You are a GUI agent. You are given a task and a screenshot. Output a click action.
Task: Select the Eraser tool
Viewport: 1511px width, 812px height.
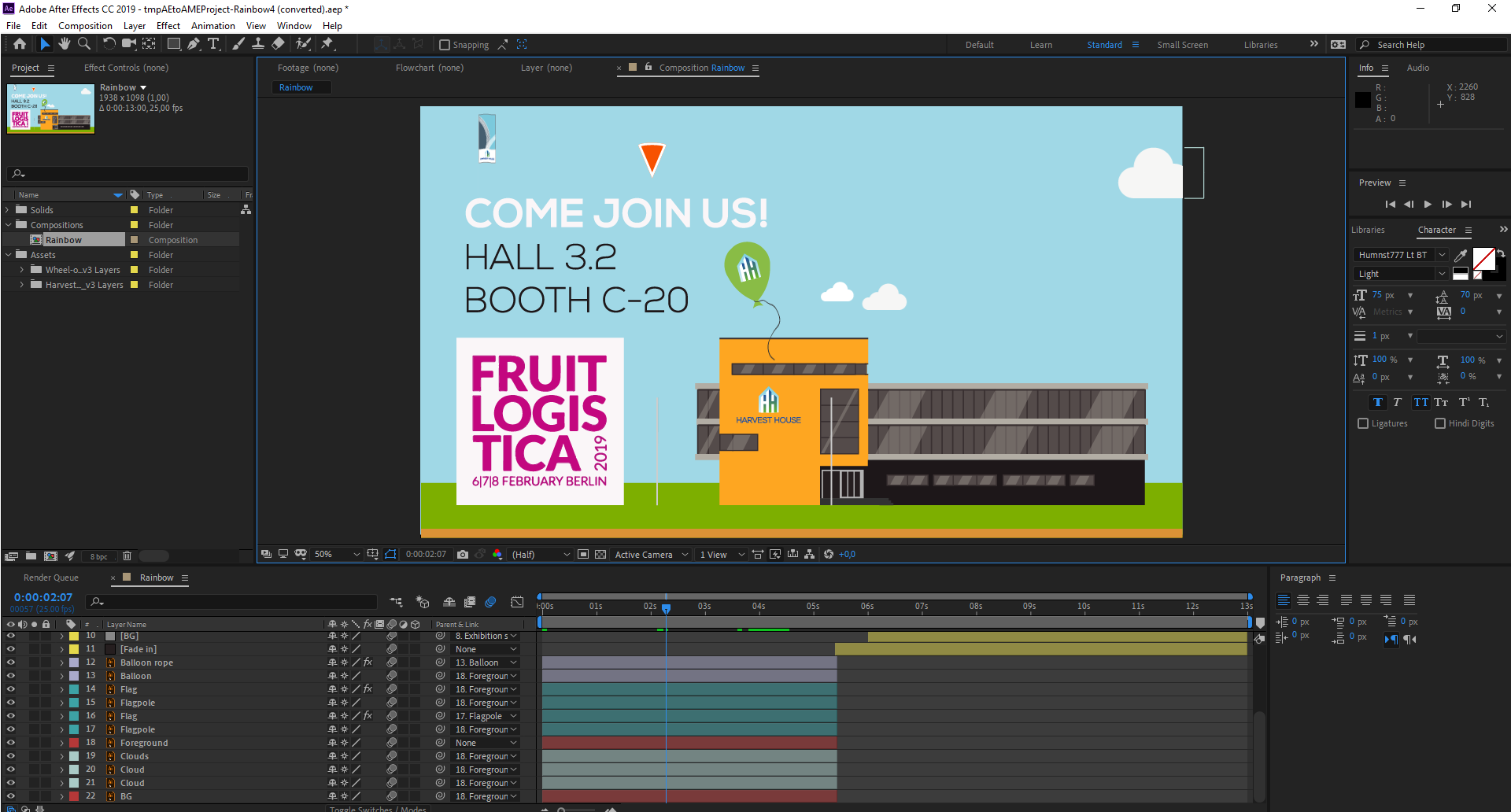pos(278,44)
